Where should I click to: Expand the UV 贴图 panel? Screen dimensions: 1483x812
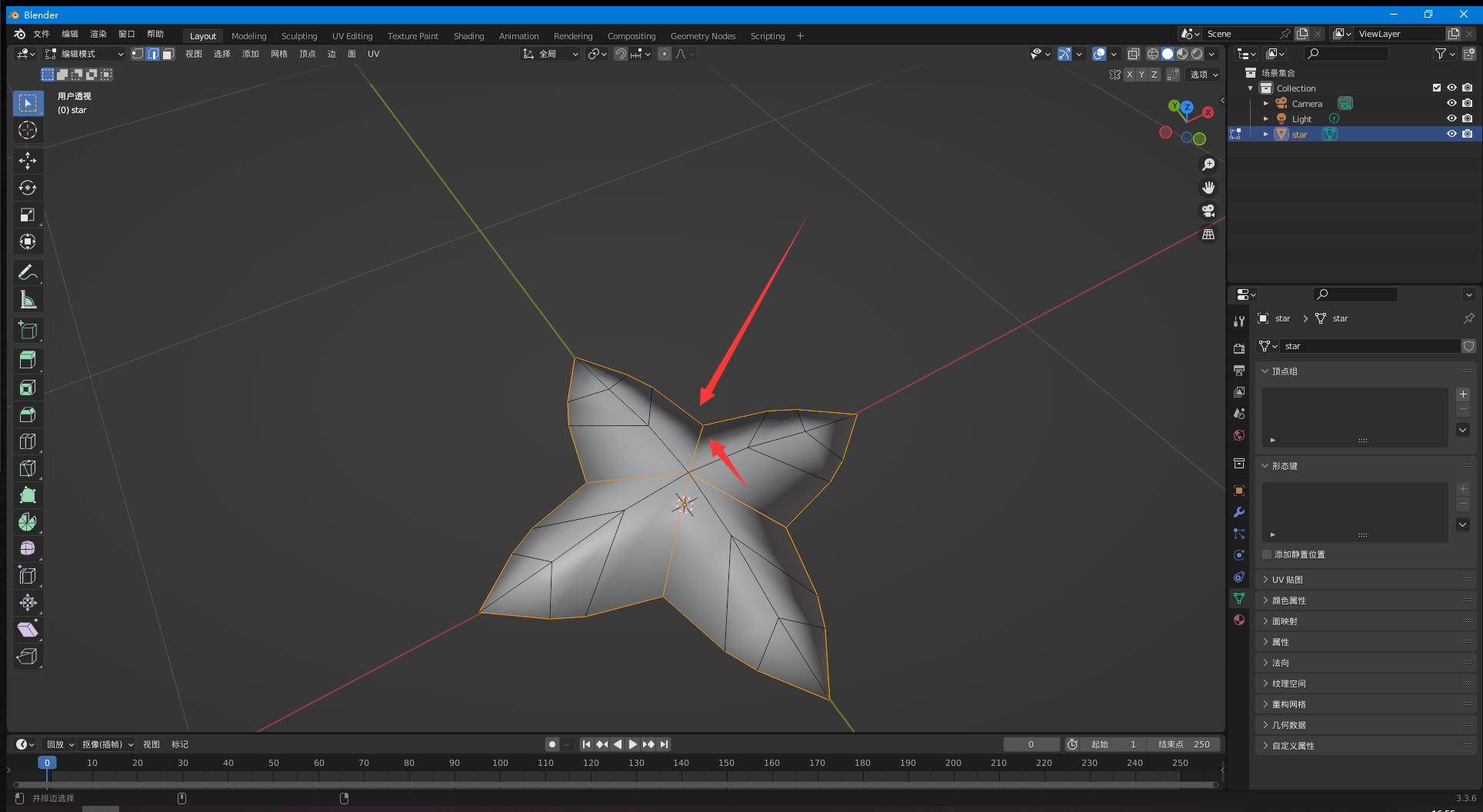[x=1265, y=580]
